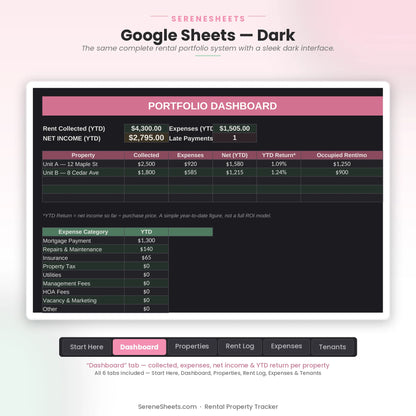
Task: Click the Google Sheets — Dark heading
Action: click(208, 35)
